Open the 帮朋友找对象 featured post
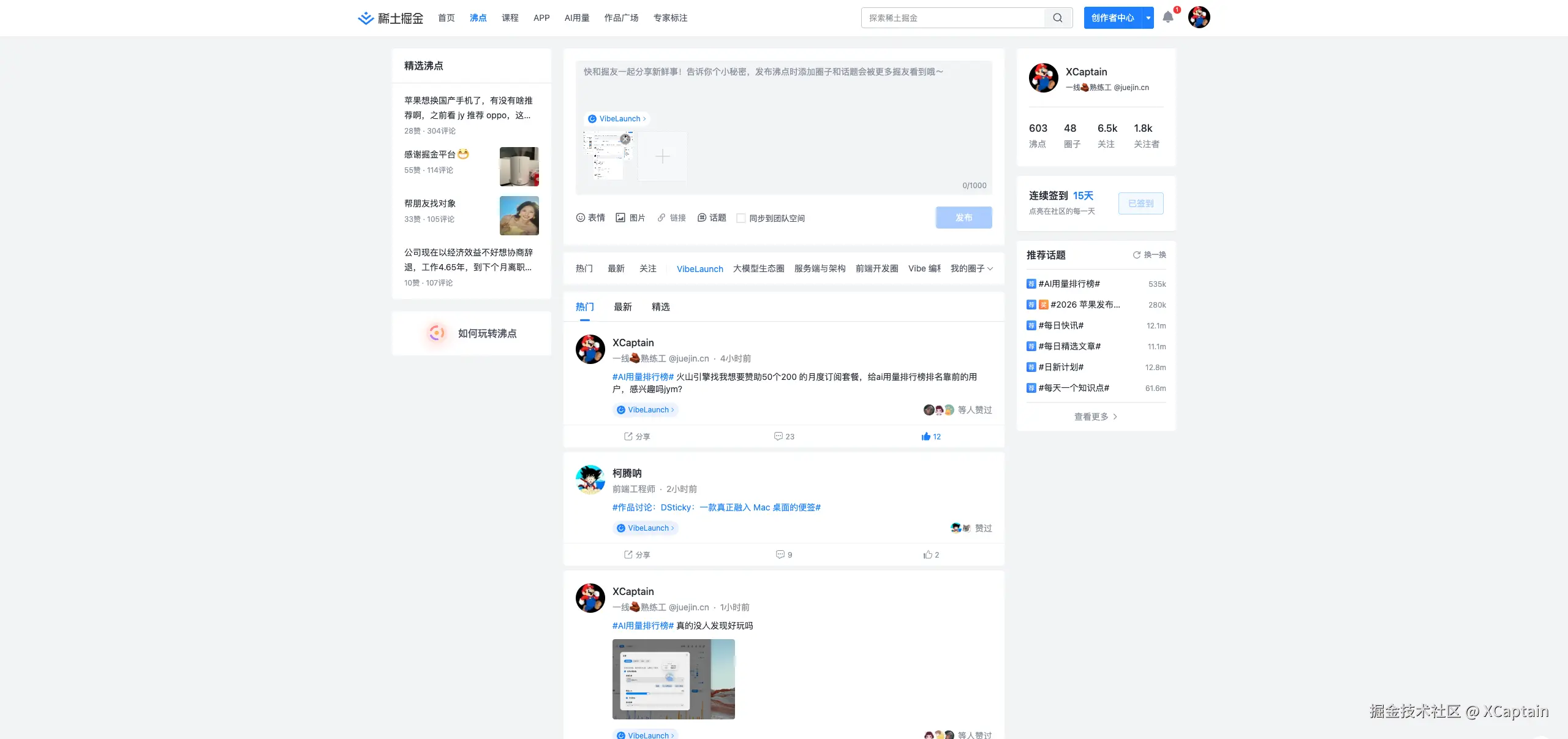Image resolution: width=1568 pixels, height=739 pixels. 472,216
